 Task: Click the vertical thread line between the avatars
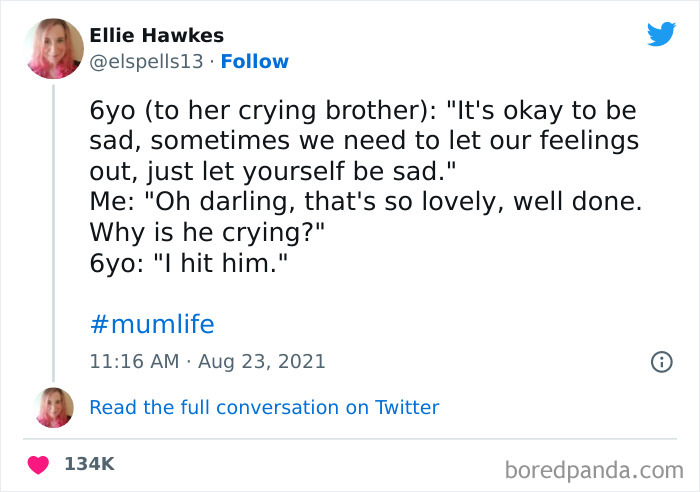[x=53, y=230]
